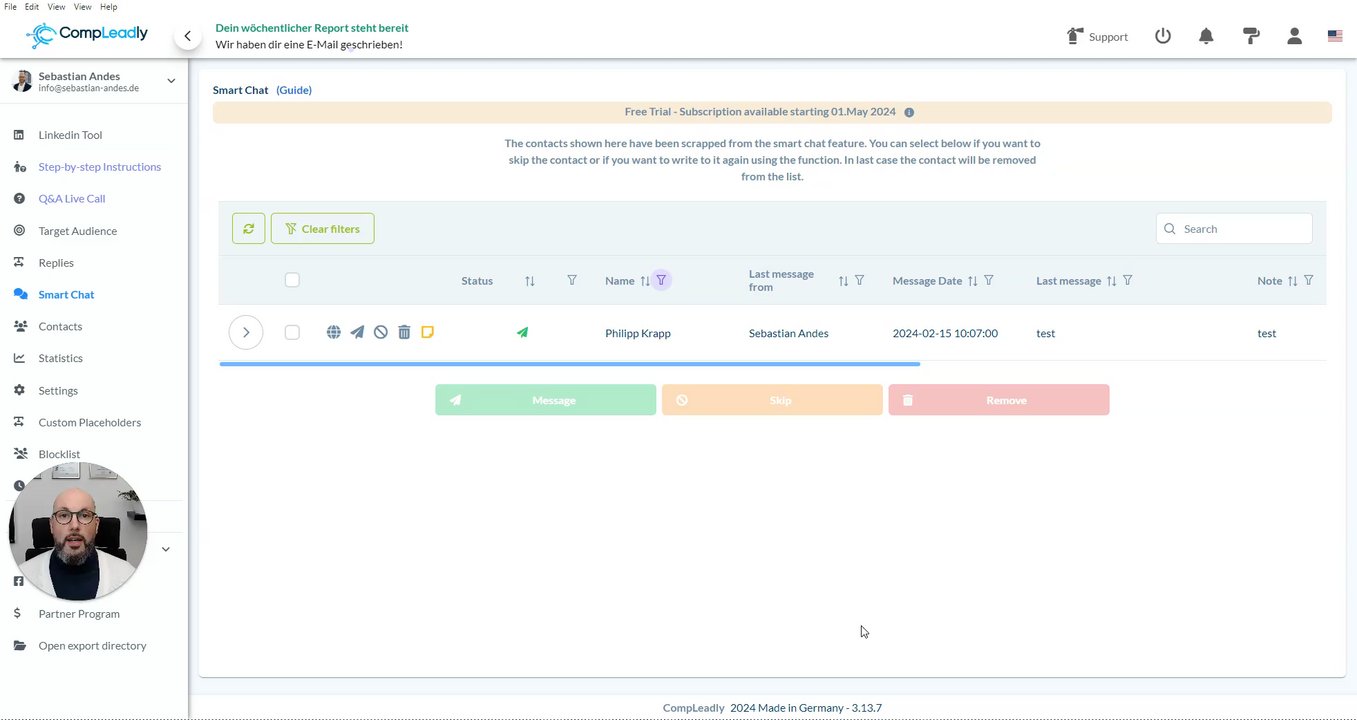The image size is (1357, 720).
Task: Open the paint roller theme icon
Action: click(x=1251, y=36)
